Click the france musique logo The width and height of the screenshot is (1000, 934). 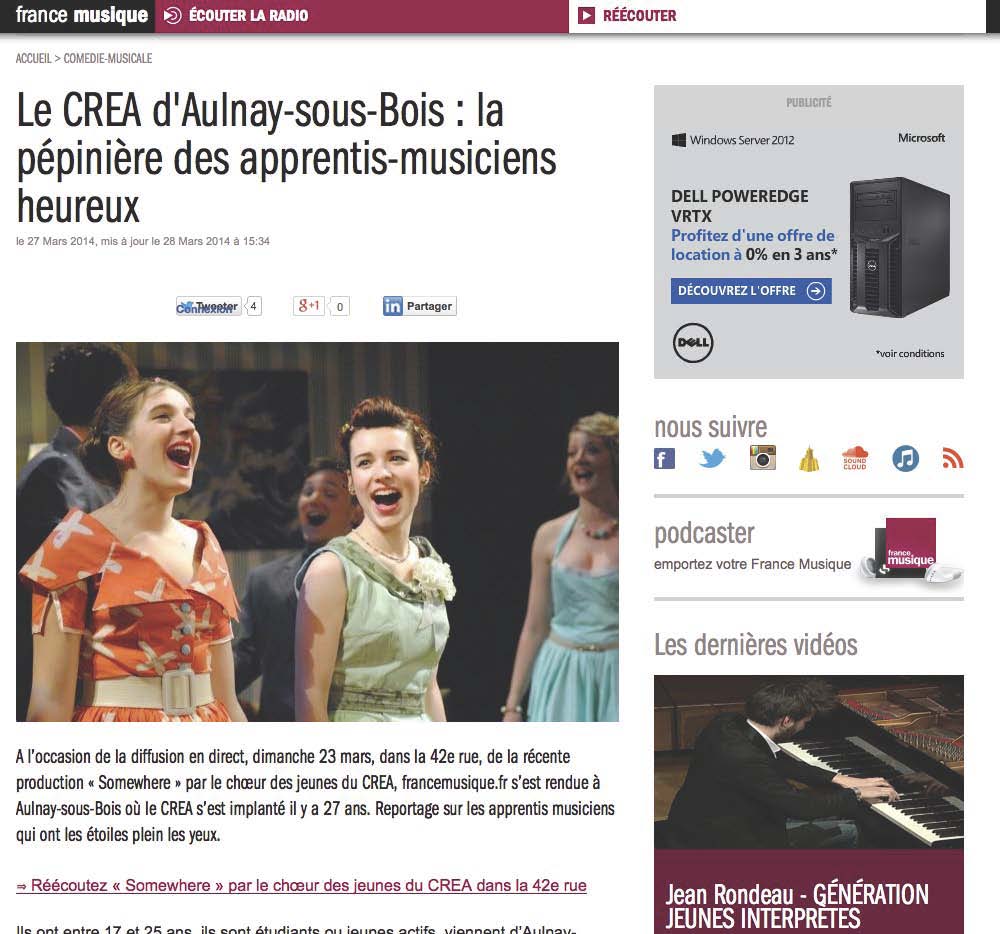tap(82, 15)
